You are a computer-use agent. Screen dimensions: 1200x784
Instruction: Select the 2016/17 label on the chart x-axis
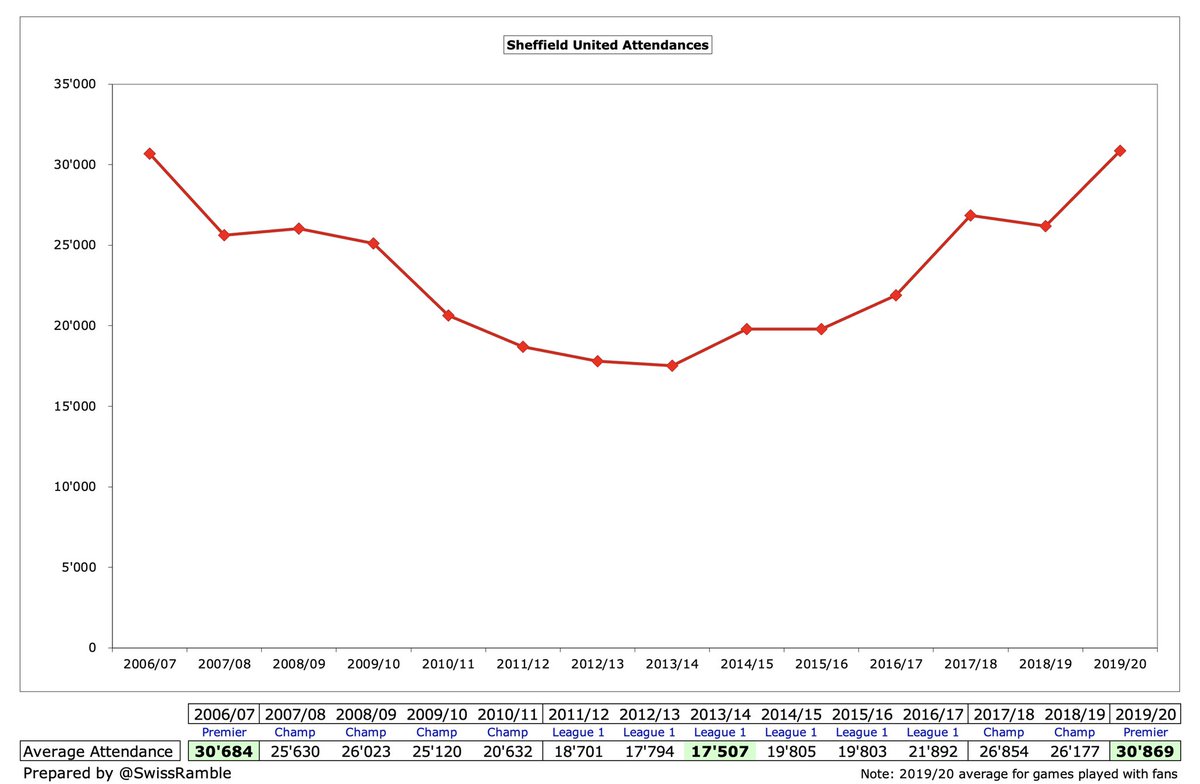(896, 663)
